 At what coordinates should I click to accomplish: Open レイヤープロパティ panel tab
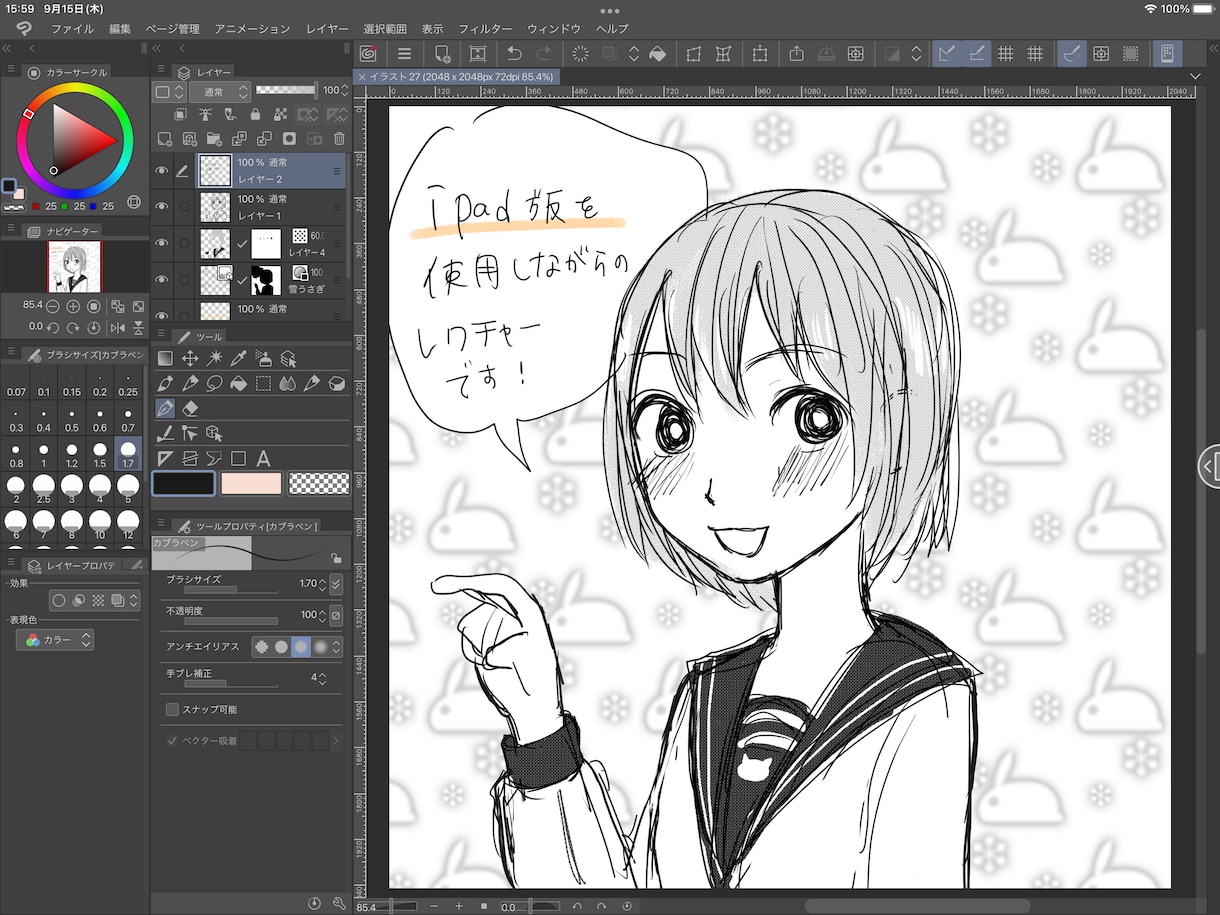73,566
